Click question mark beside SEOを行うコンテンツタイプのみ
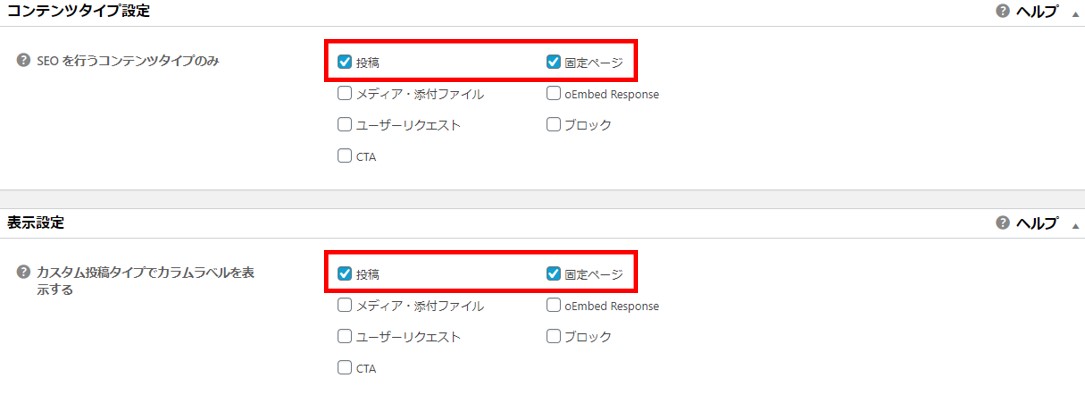 [x=23, y=60]
